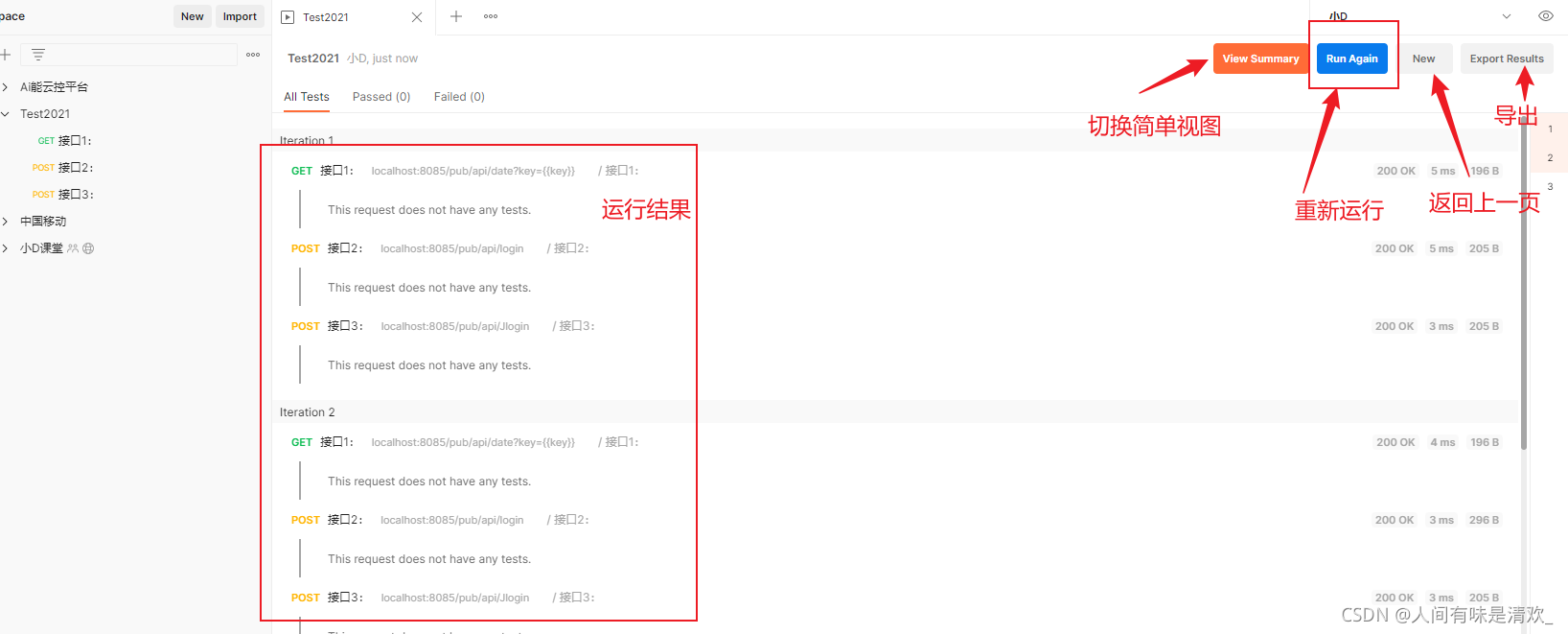Close the Test2021 tab

(417, 17)
